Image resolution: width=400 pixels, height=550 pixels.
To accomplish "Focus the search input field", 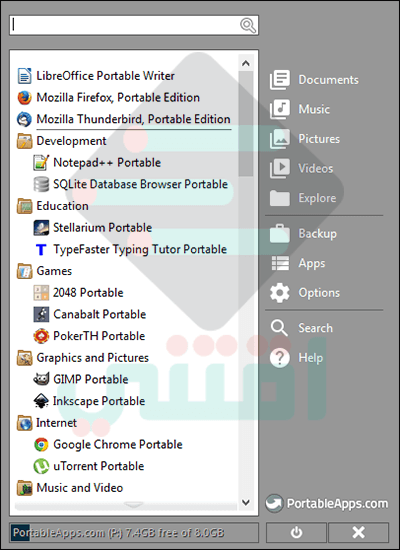I will tap(125, 25).
